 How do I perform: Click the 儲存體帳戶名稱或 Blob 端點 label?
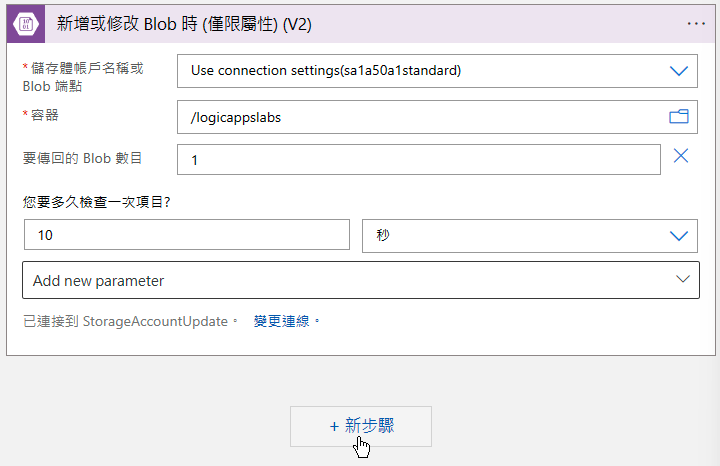click(83, 77)
